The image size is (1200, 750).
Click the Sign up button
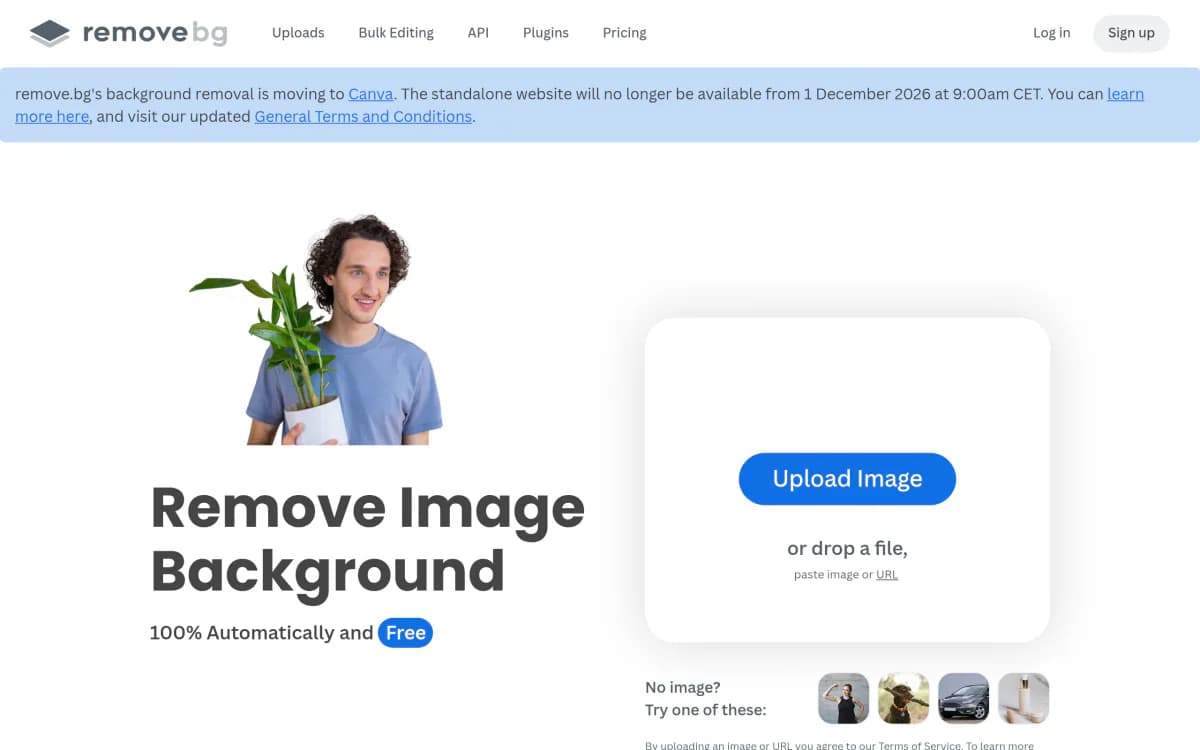1131,33
